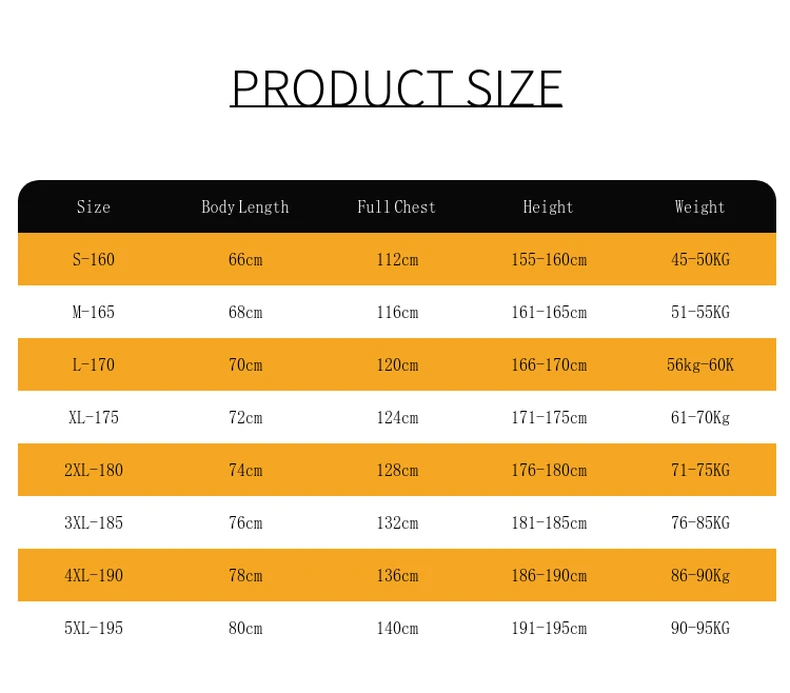Select the 2XL-180 size cell
The width and height of the screenshot is (790, 693).
[93, 470]
